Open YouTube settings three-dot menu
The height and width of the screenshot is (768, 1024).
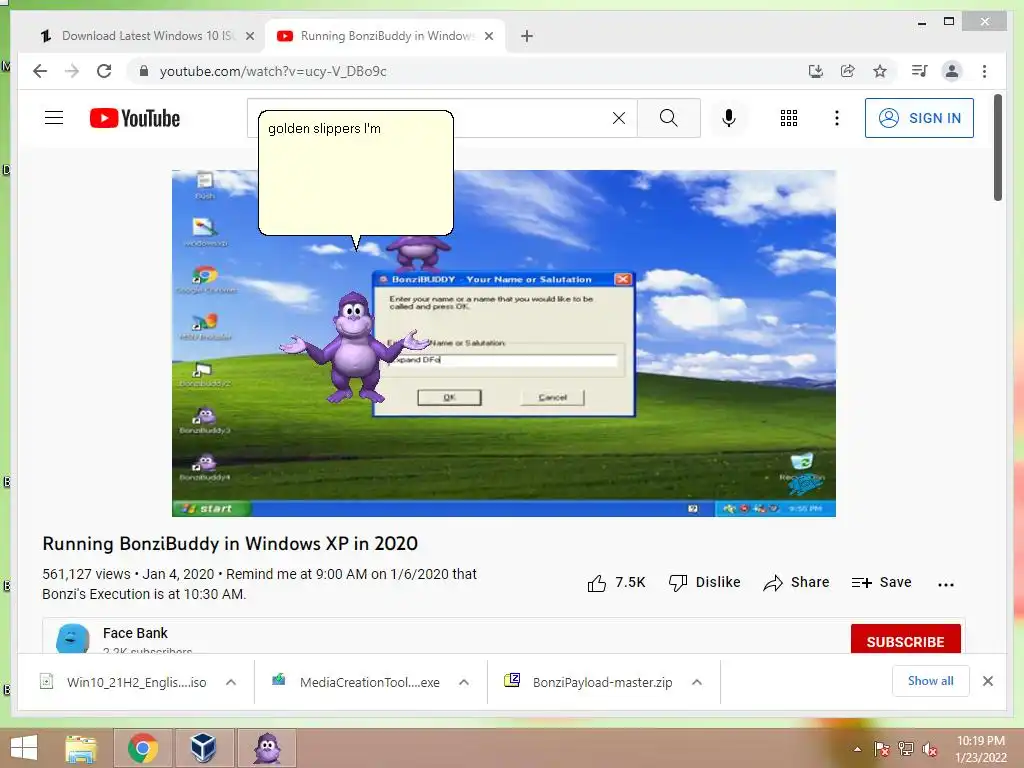pos(837,118)
